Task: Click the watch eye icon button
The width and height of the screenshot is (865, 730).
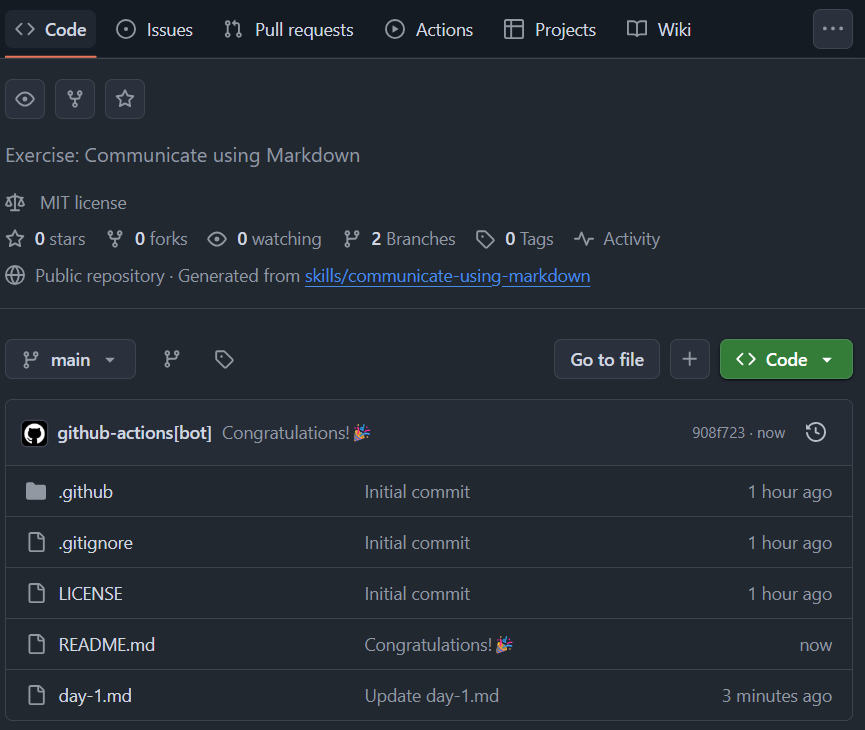Action: (25, 99)
